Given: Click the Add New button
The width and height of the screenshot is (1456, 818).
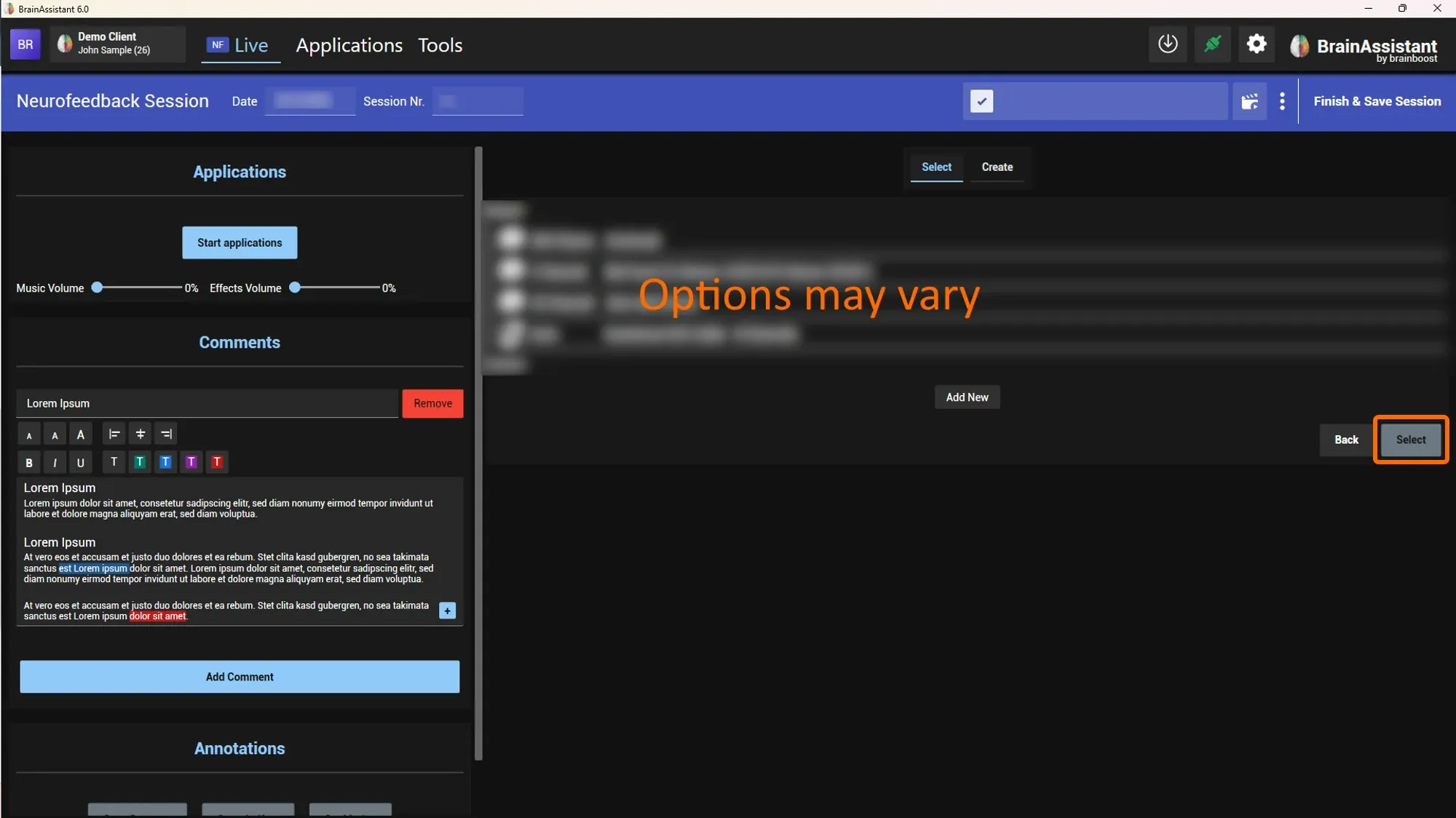Looking at the screenshot, I should click(x=967, y=397).
